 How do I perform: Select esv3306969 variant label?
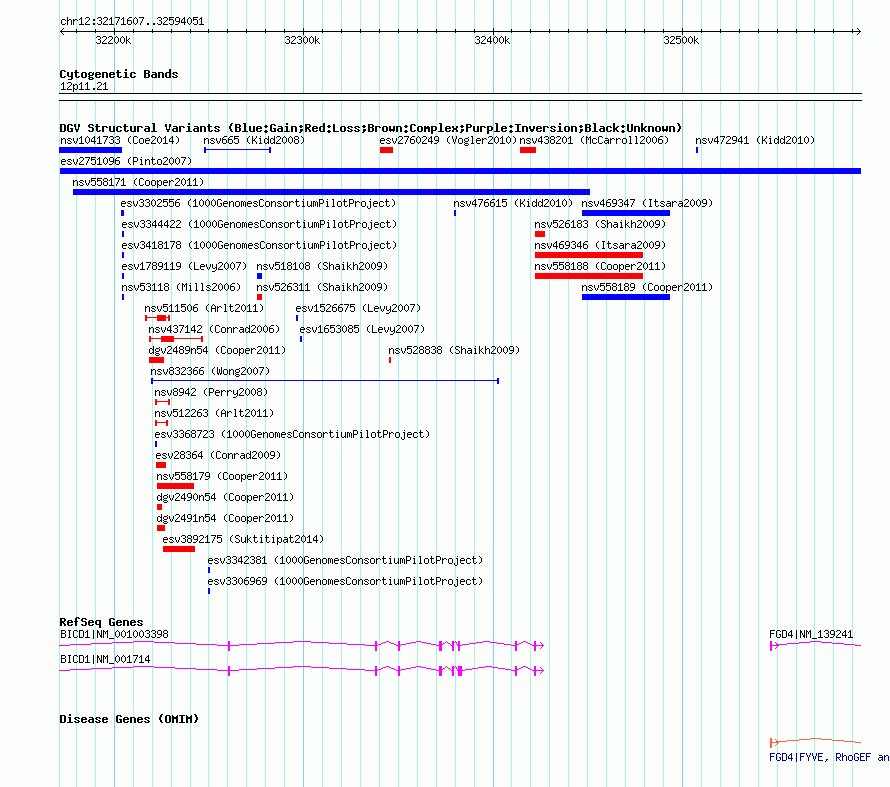[345, 581]
